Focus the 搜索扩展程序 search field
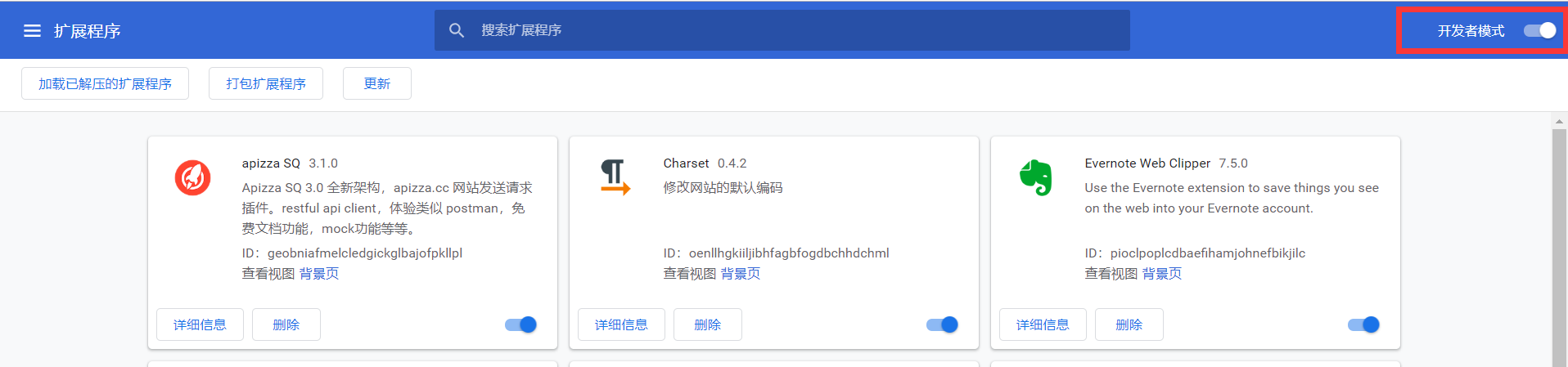Screen dimensions: 1568x367 pyautogui.click(x=782, y=30)
